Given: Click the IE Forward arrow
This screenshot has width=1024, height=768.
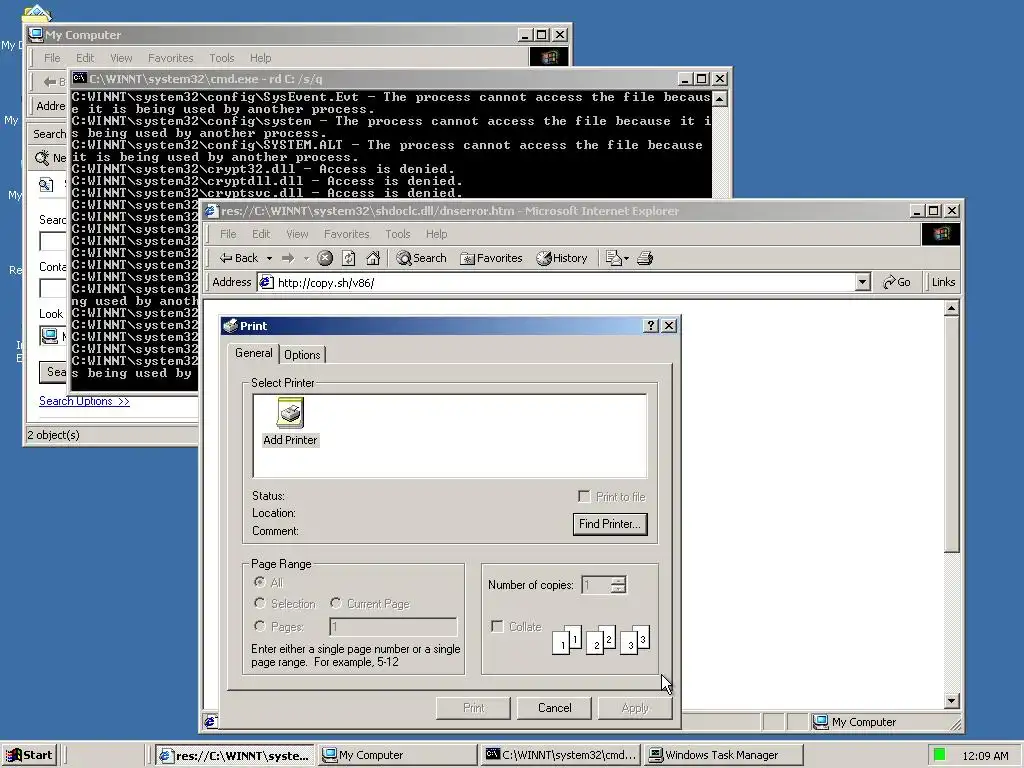Looking at the screenshot, I should [288, 259].
